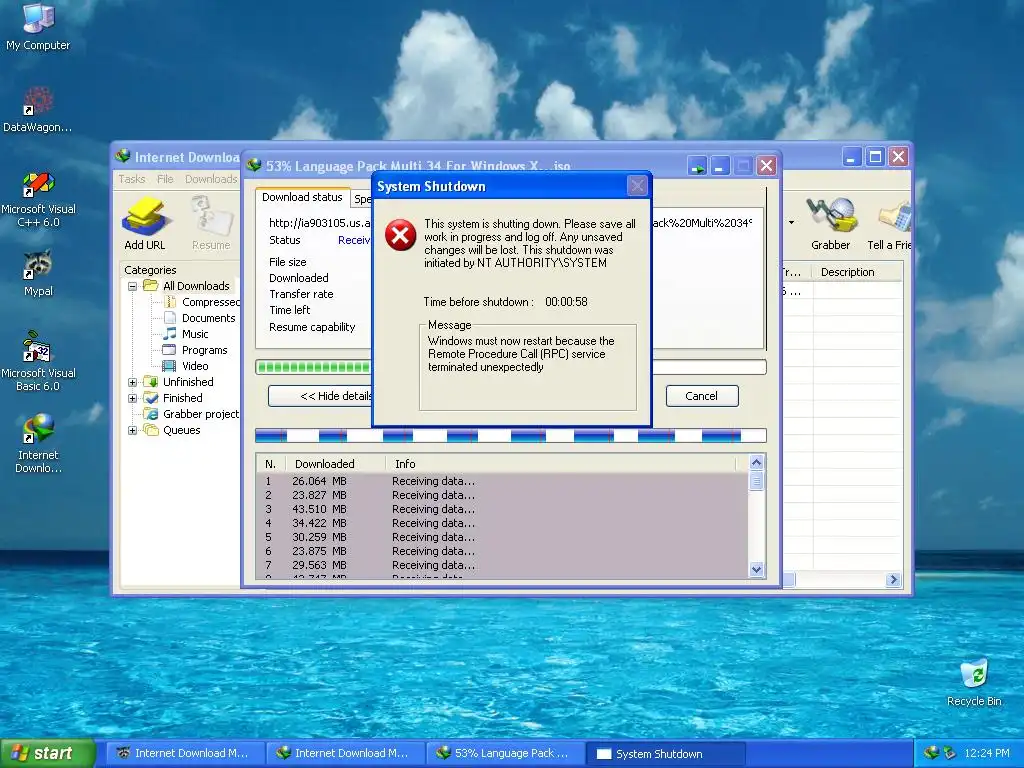1024x768 pixels.
Task: Open the Recycle Bin
Action: click(x=974, y=682)
